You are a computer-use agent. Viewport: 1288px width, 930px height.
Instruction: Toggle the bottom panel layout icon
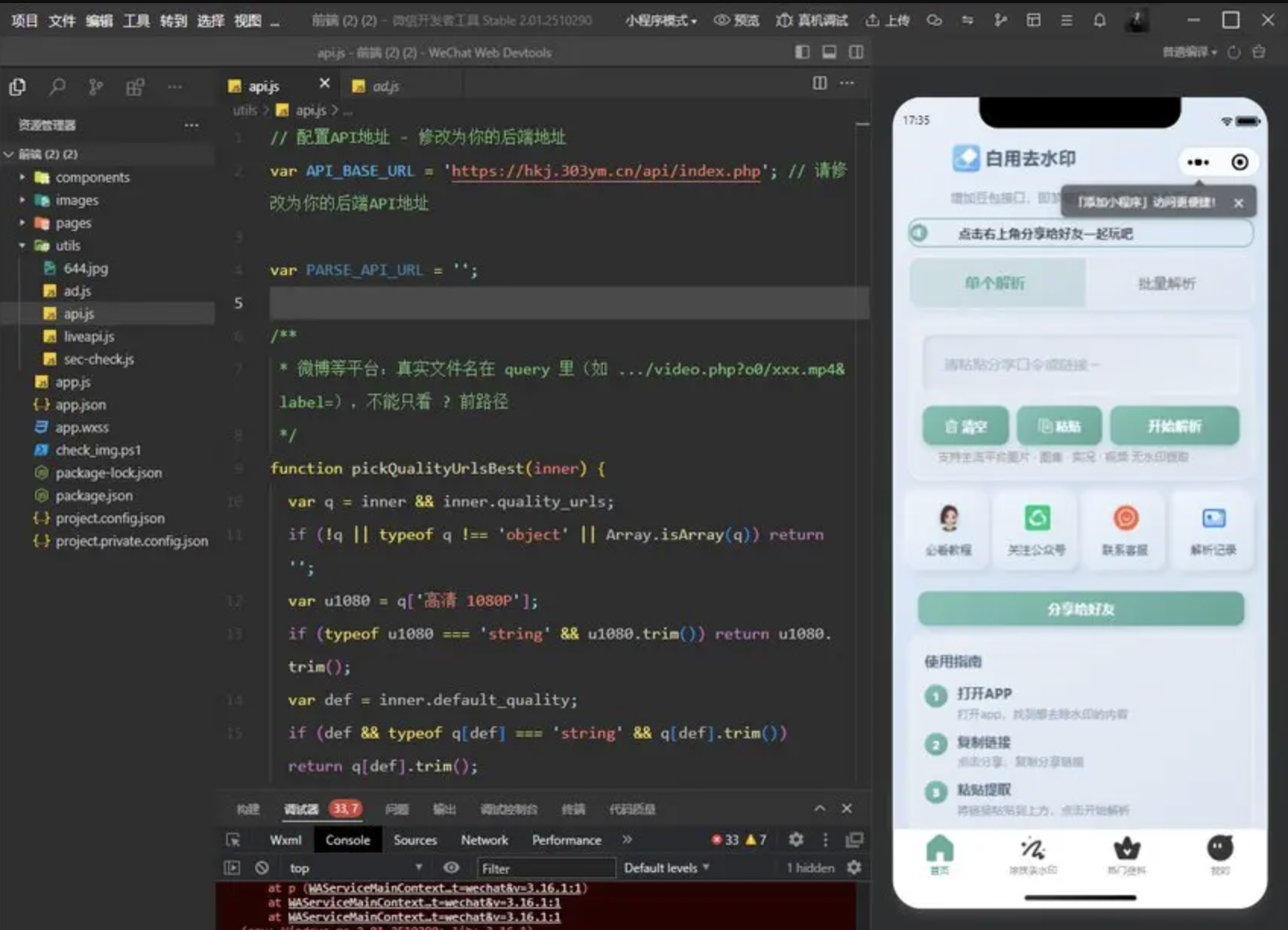coord(829,52)
